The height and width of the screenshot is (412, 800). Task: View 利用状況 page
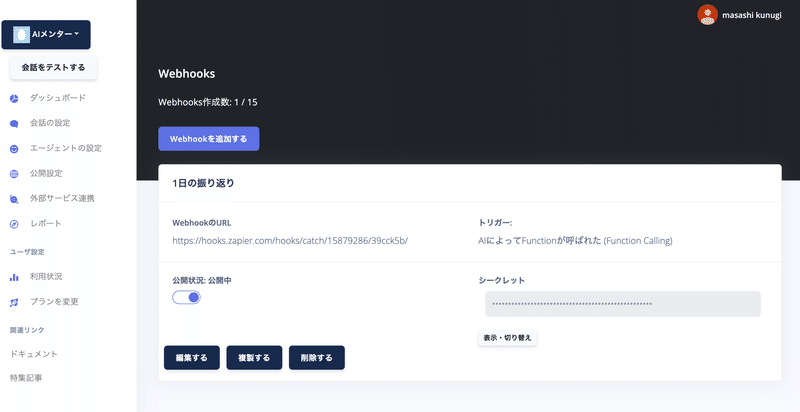46,277
